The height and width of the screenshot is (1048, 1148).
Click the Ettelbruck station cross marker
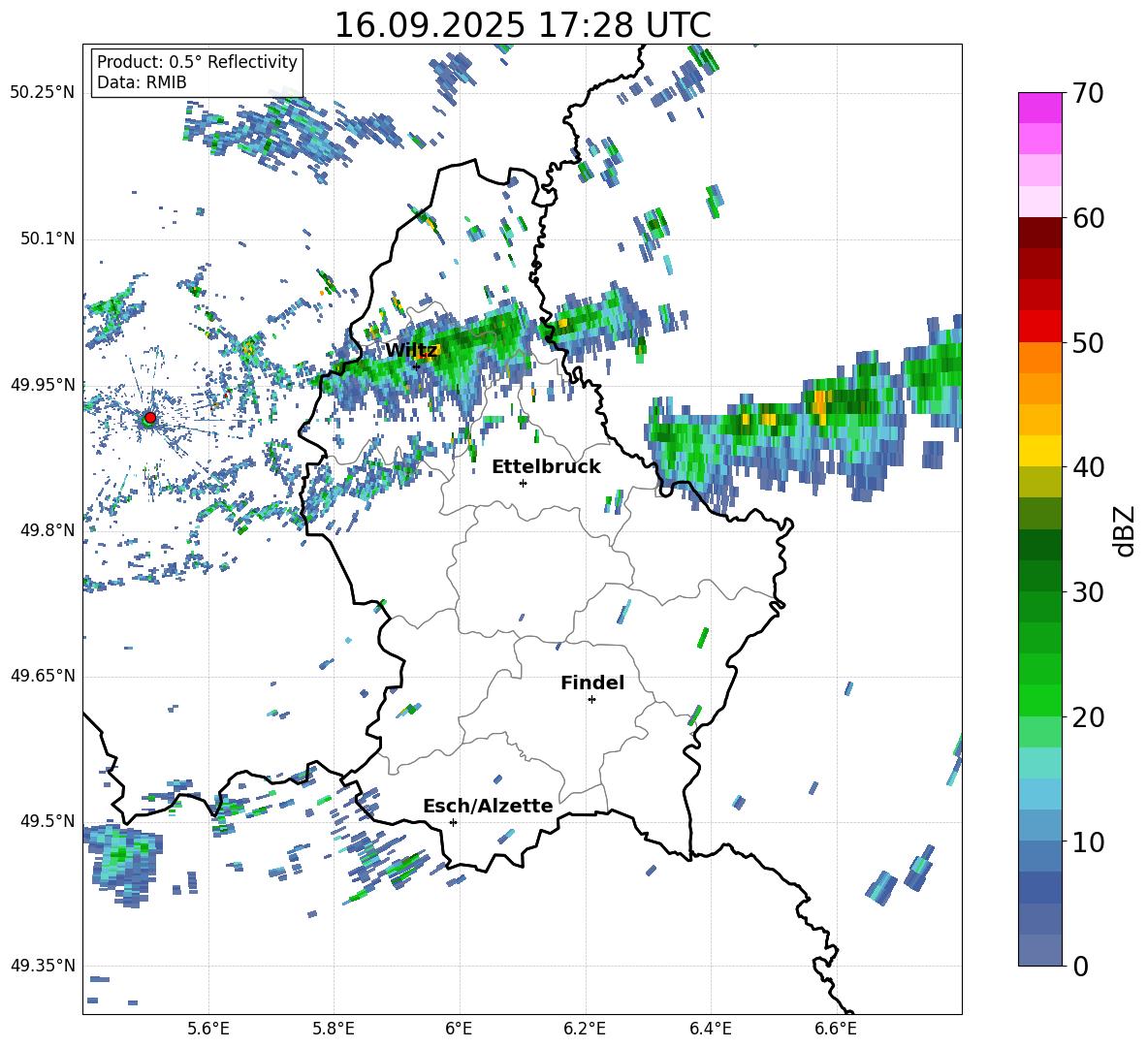523,483
